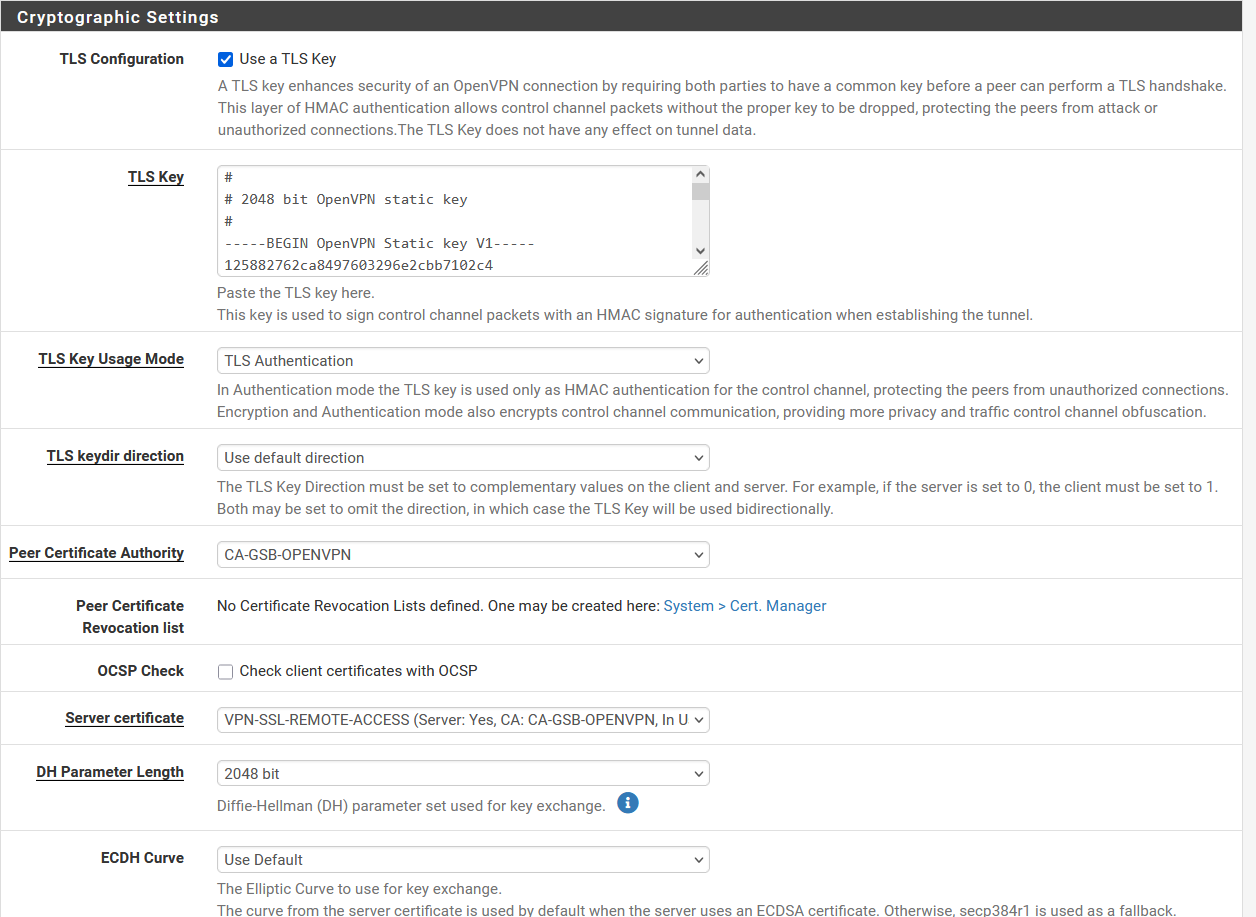1256x917 pixels.
Task: Open the Server certificate dropdown
Action: (x=462, y=719)
